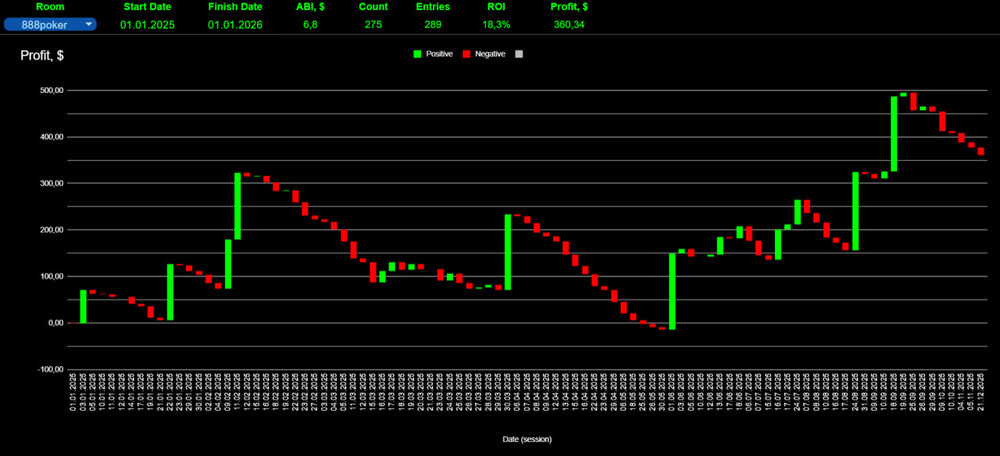1000x456 pixels.
Task: Click the Start Date value 01.01.2025
Action: (x=147, y=24)
